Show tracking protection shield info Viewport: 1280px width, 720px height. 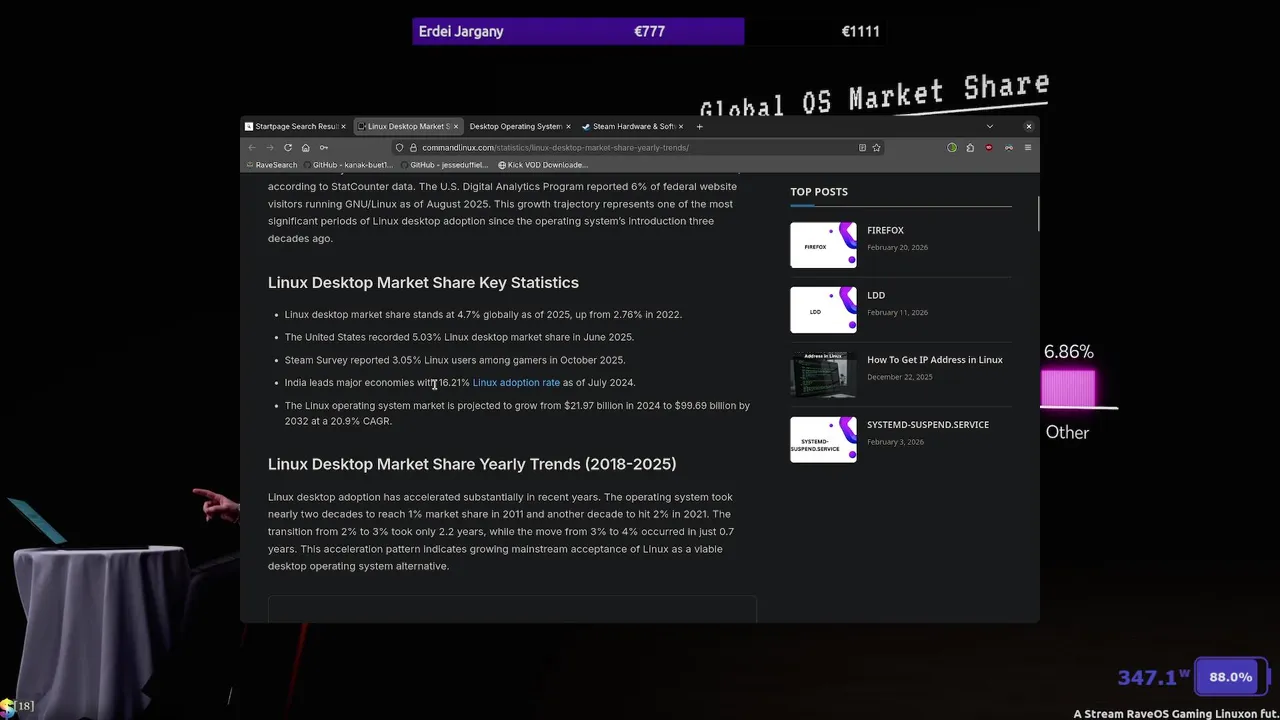point(400,147)
